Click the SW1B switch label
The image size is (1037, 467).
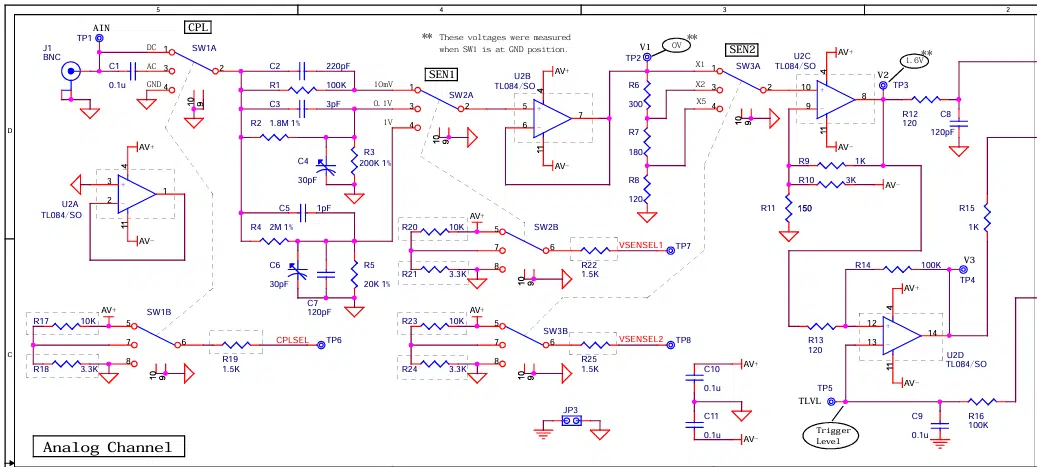159,311
